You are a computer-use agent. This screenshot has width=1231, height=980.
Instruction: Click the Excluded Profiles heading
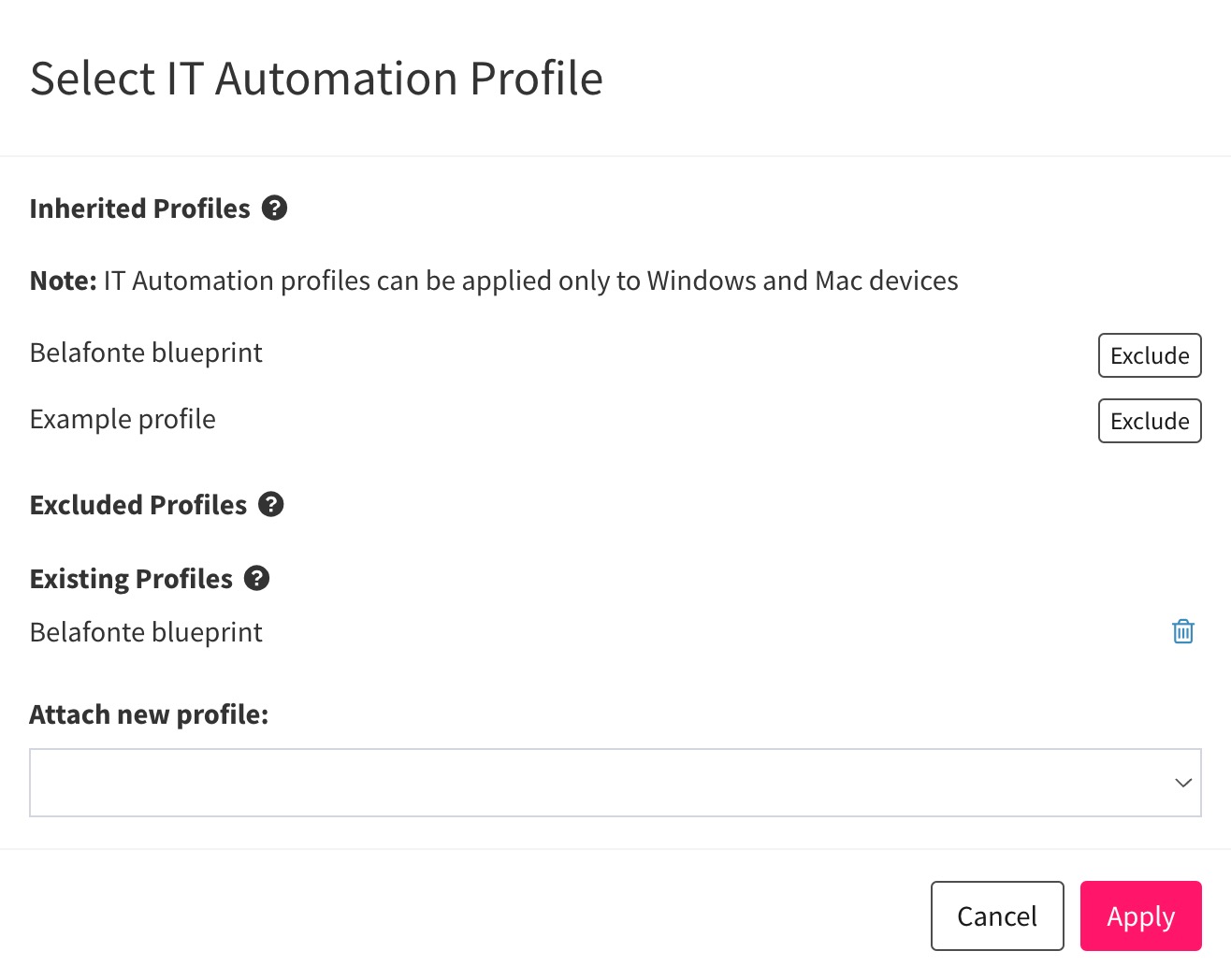[138, 505]
